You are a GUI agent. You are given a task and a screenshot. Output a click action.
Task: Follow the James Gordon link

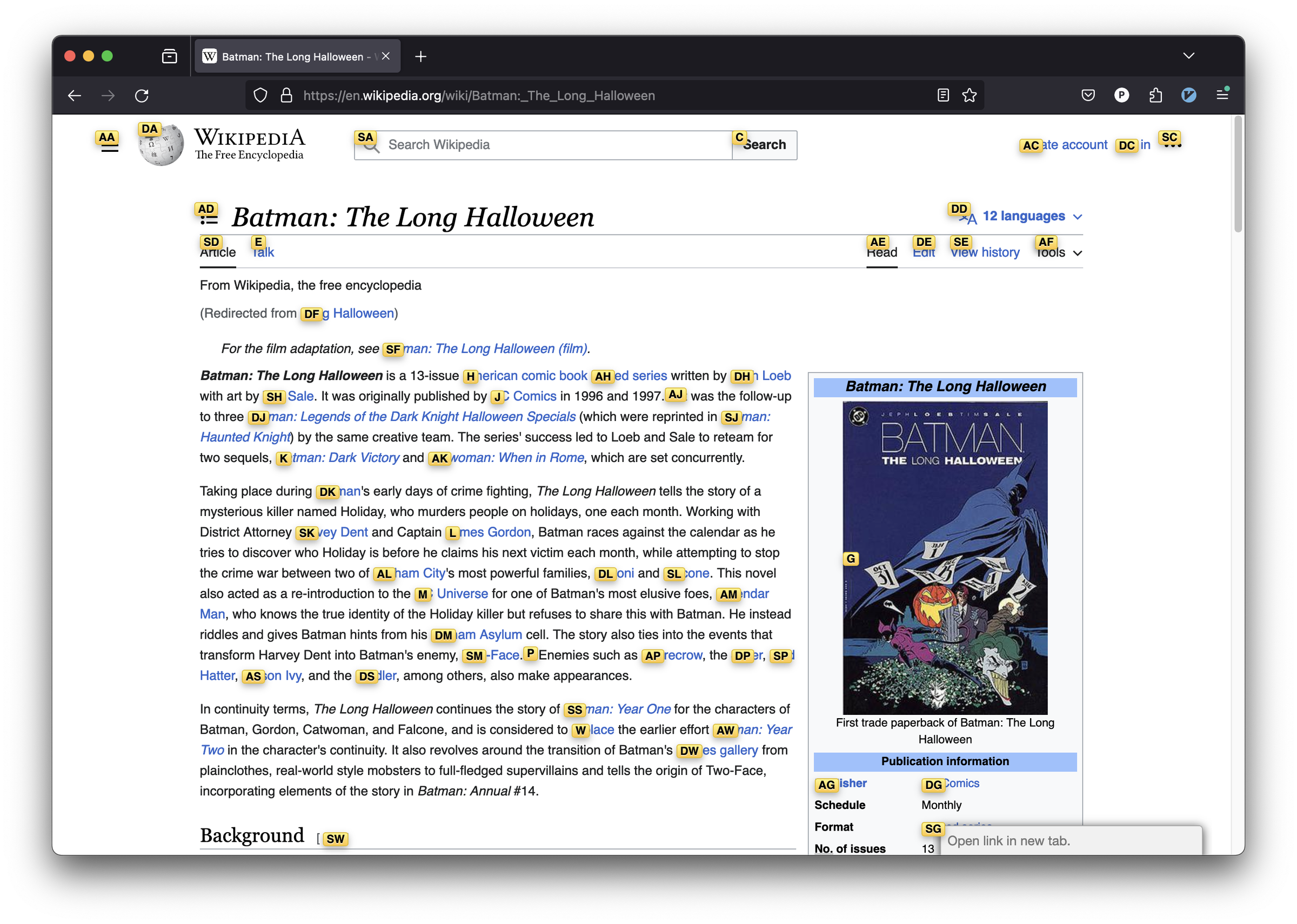tap(488, 533)
